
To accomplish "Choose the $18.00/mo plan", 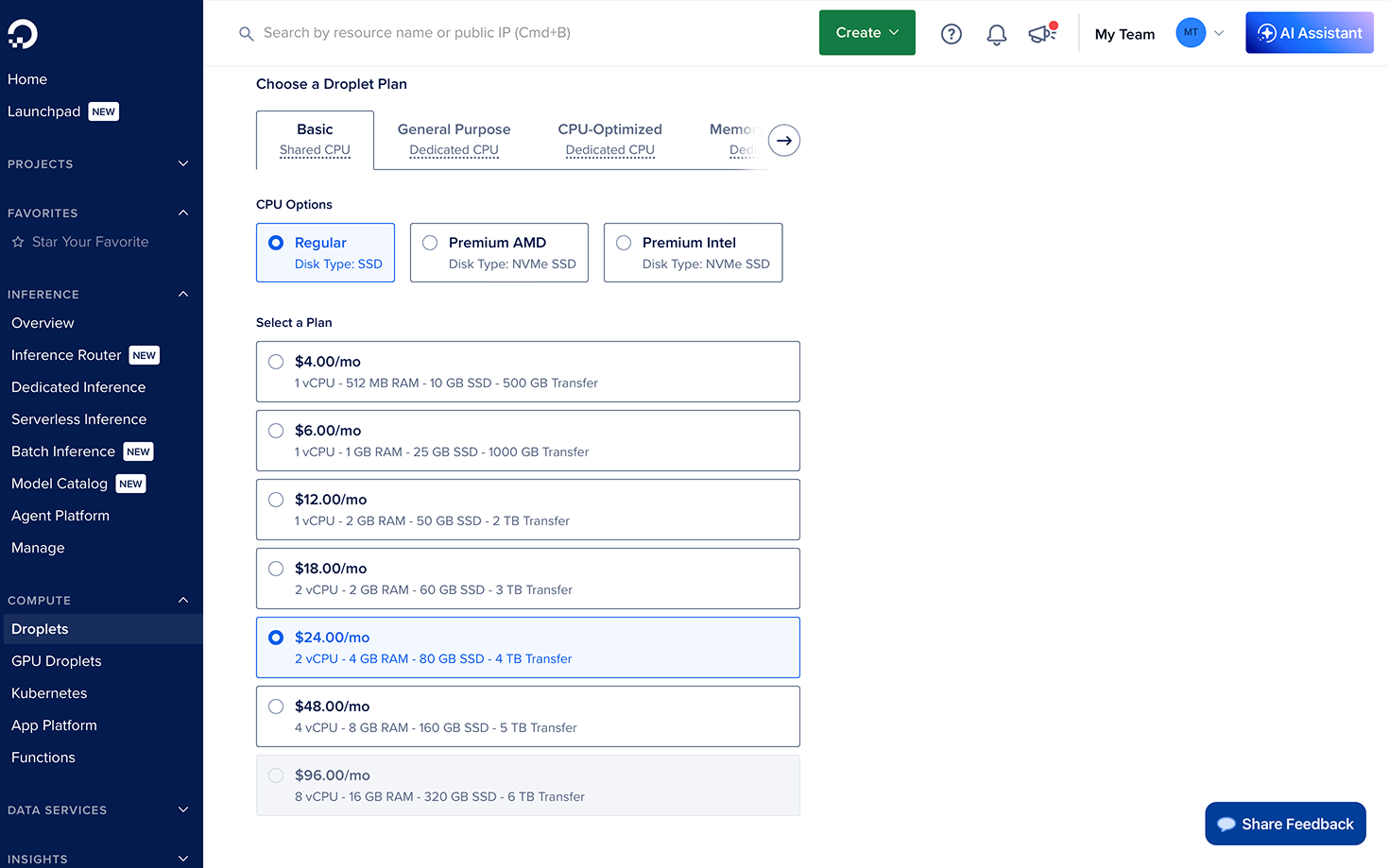I will click(x=527, y=578).
